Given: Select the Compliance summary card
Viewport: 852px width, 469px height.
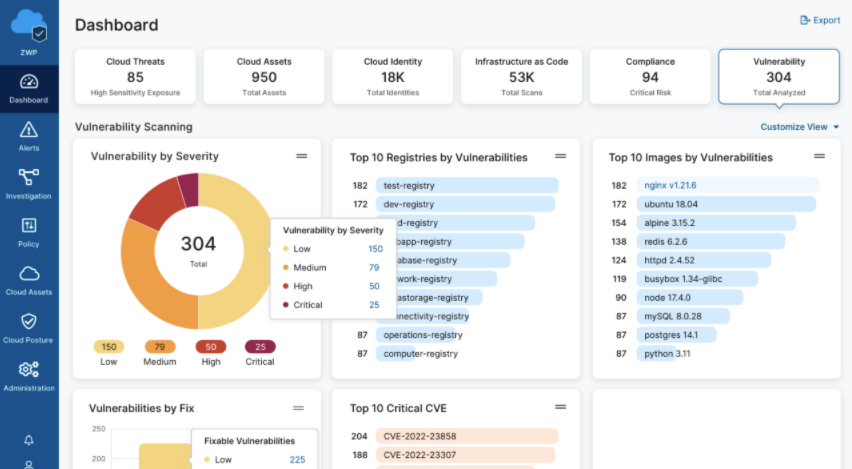Looking at the screenshot, I should [x=650, y=76].
